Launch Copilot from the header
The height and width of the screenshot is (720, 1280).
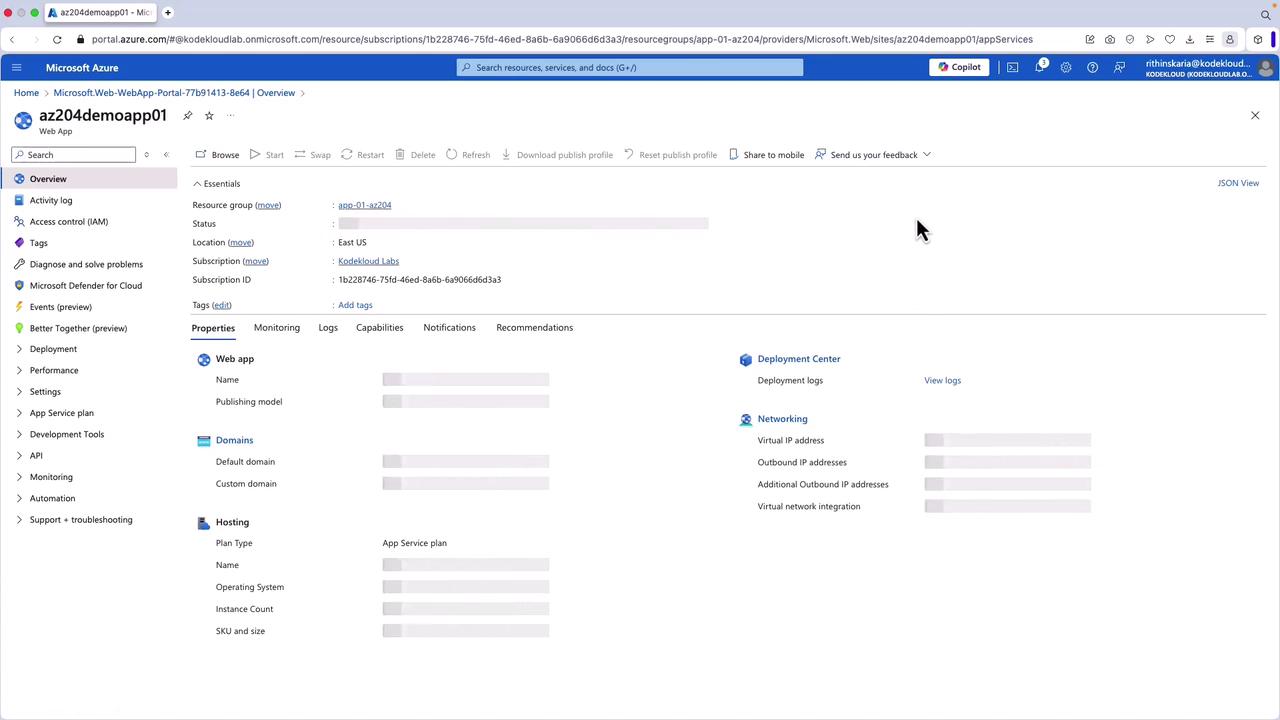[958, 67]
